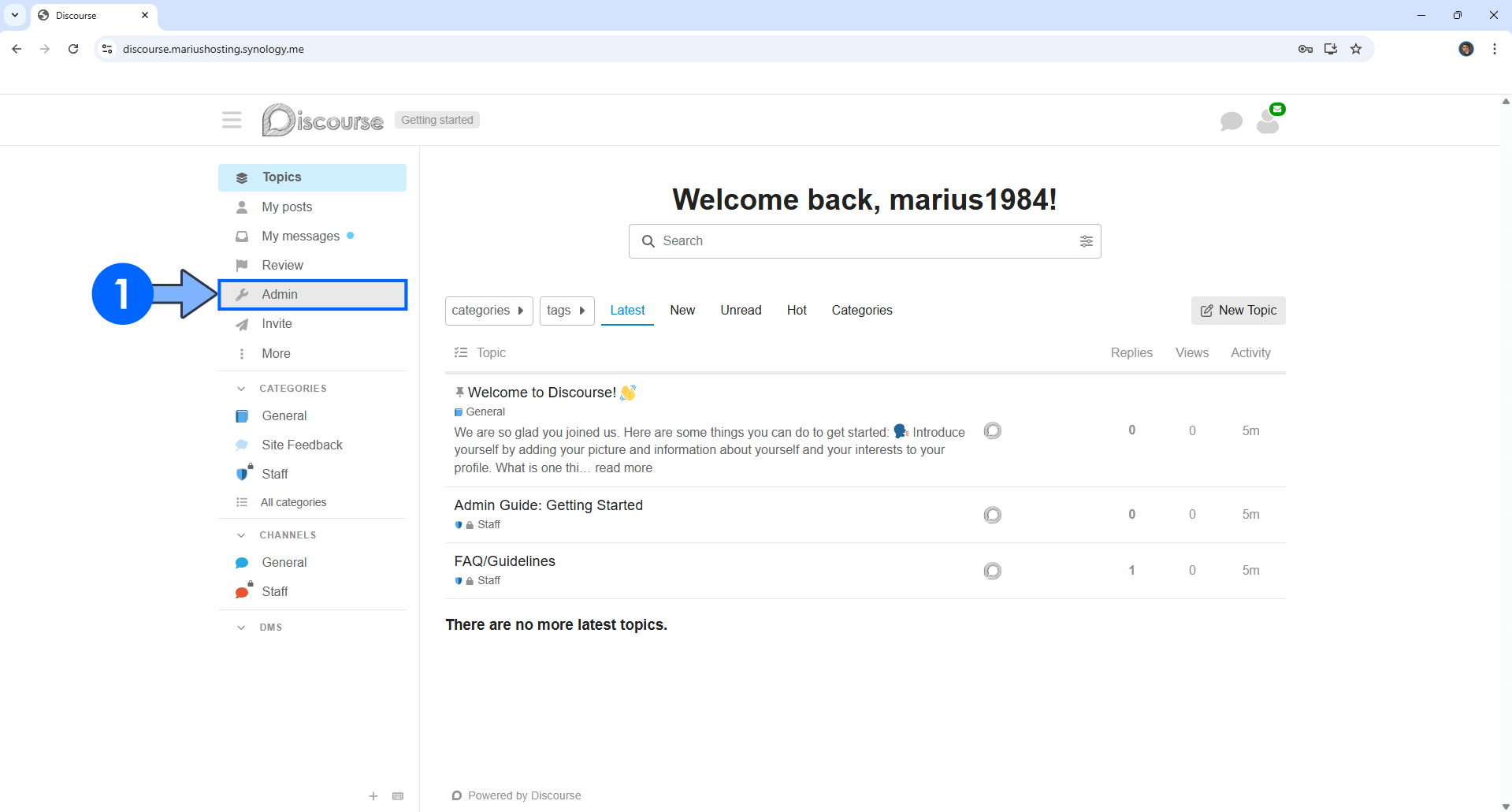The image size is (1512, 812).
Task: Click the bulk select topics icon
Action: coord(461,352)
